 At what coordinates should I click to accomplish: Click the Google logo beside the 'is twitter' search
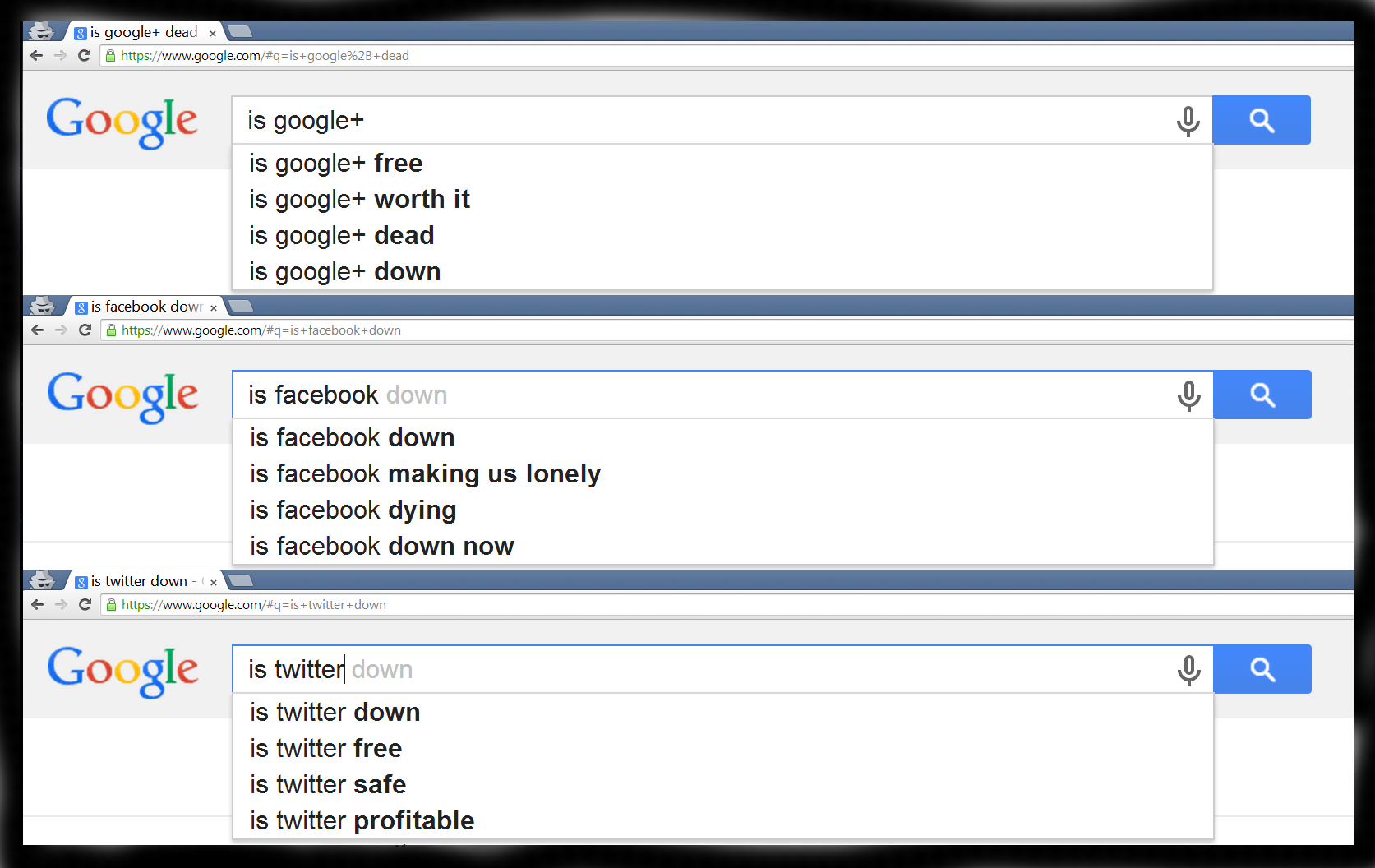122,672
